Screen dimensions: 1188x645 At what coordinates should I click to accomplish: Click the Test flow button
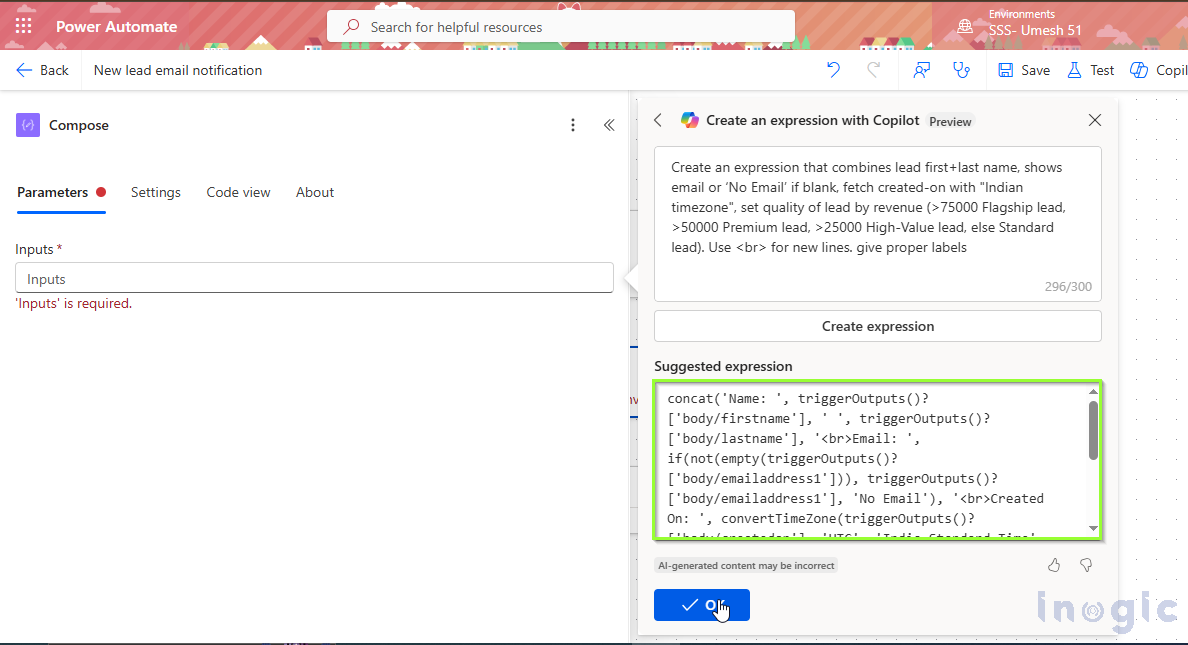[1091, 70]
